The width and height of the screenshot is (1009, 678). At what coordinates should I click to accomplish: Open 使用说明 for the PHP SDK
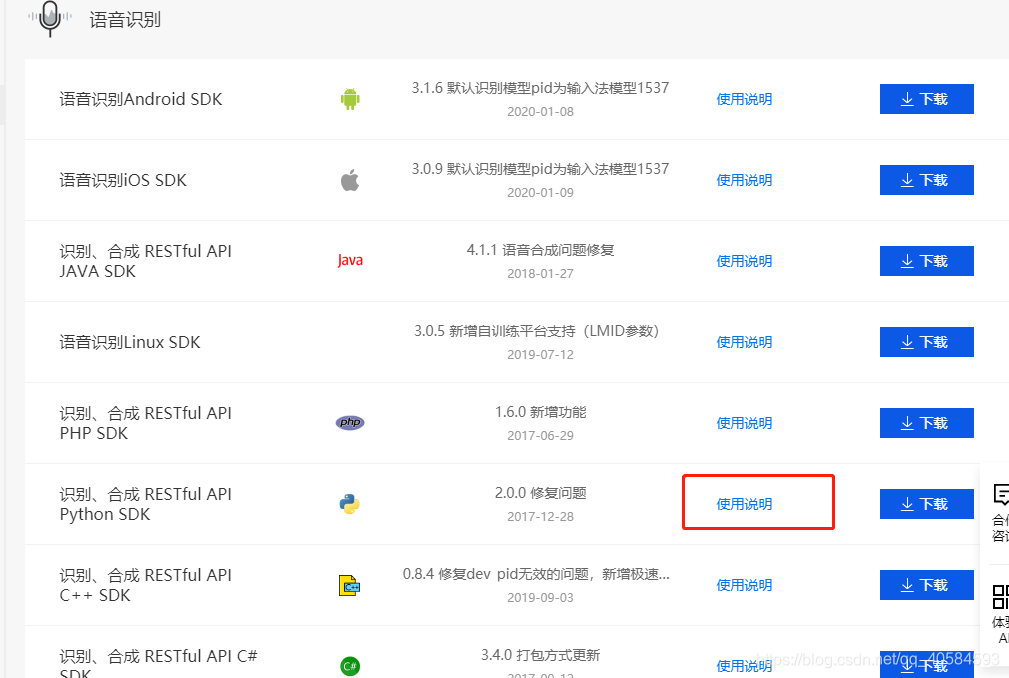coord(744,423)
